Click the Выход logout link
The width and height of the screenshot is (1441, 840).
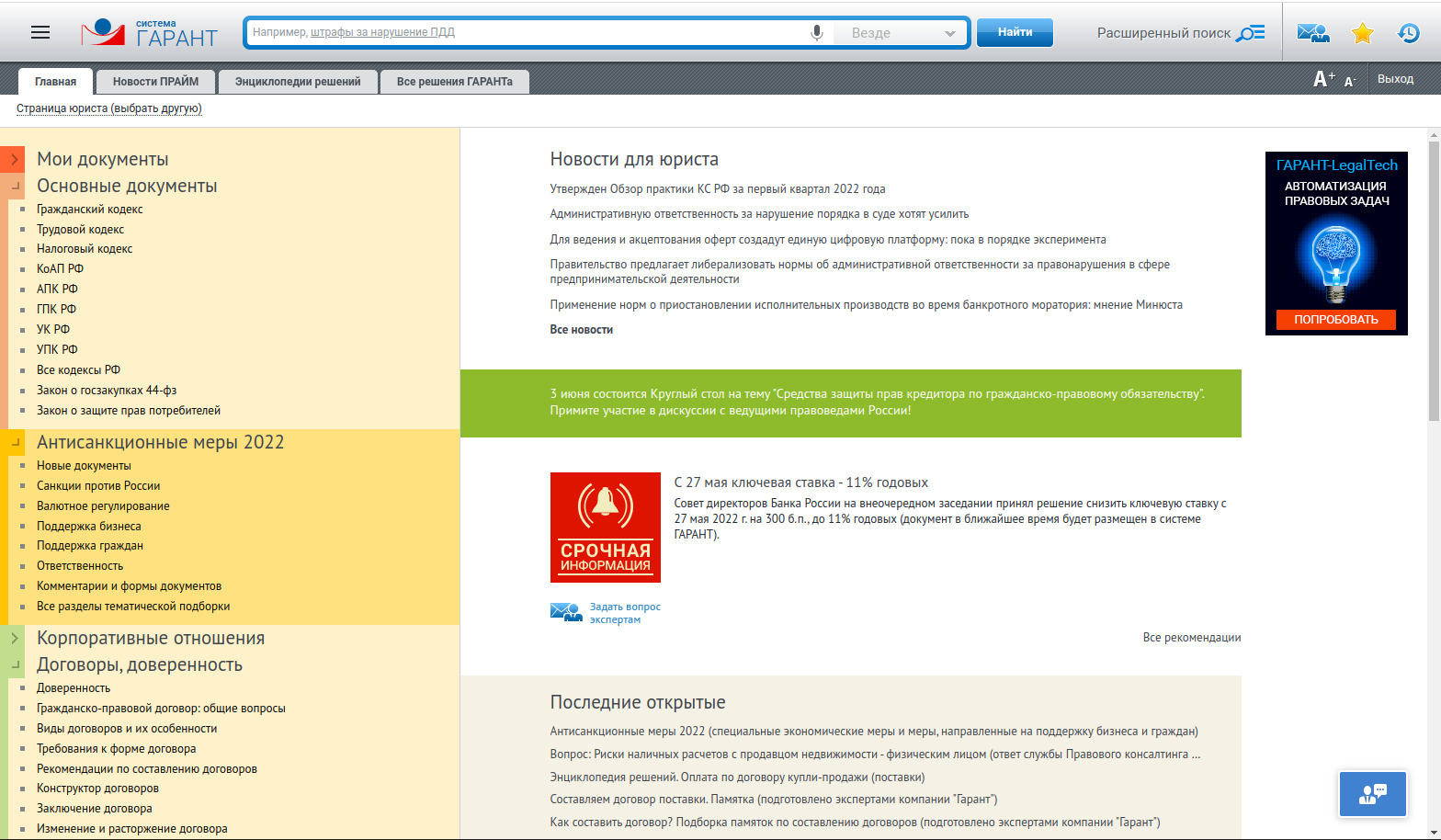click(x=1395, y=79)
